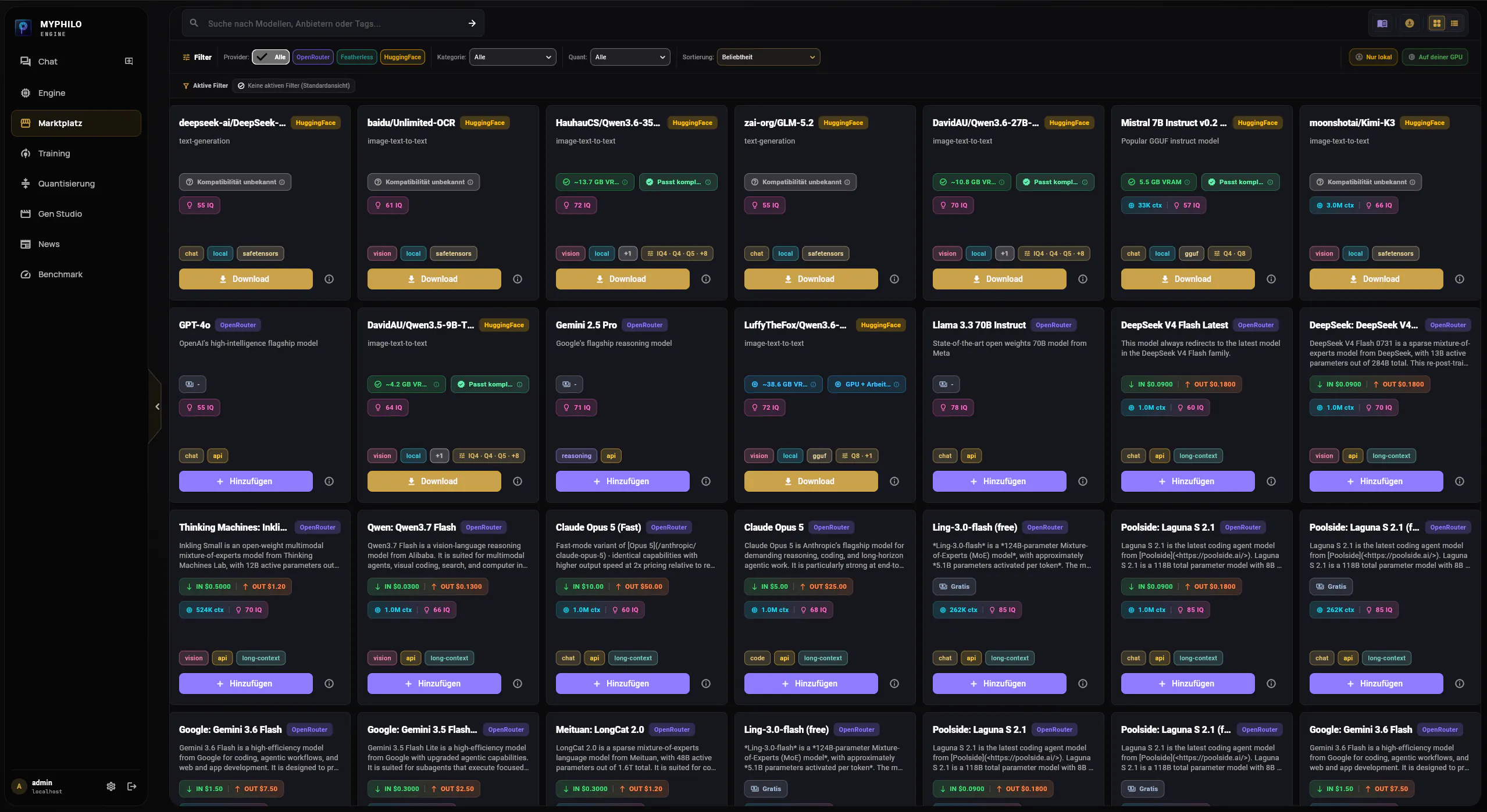Viewport: 1487px width, 812px height.
Task: Click the admin avatar badge
Action: (x=19, y=786)
